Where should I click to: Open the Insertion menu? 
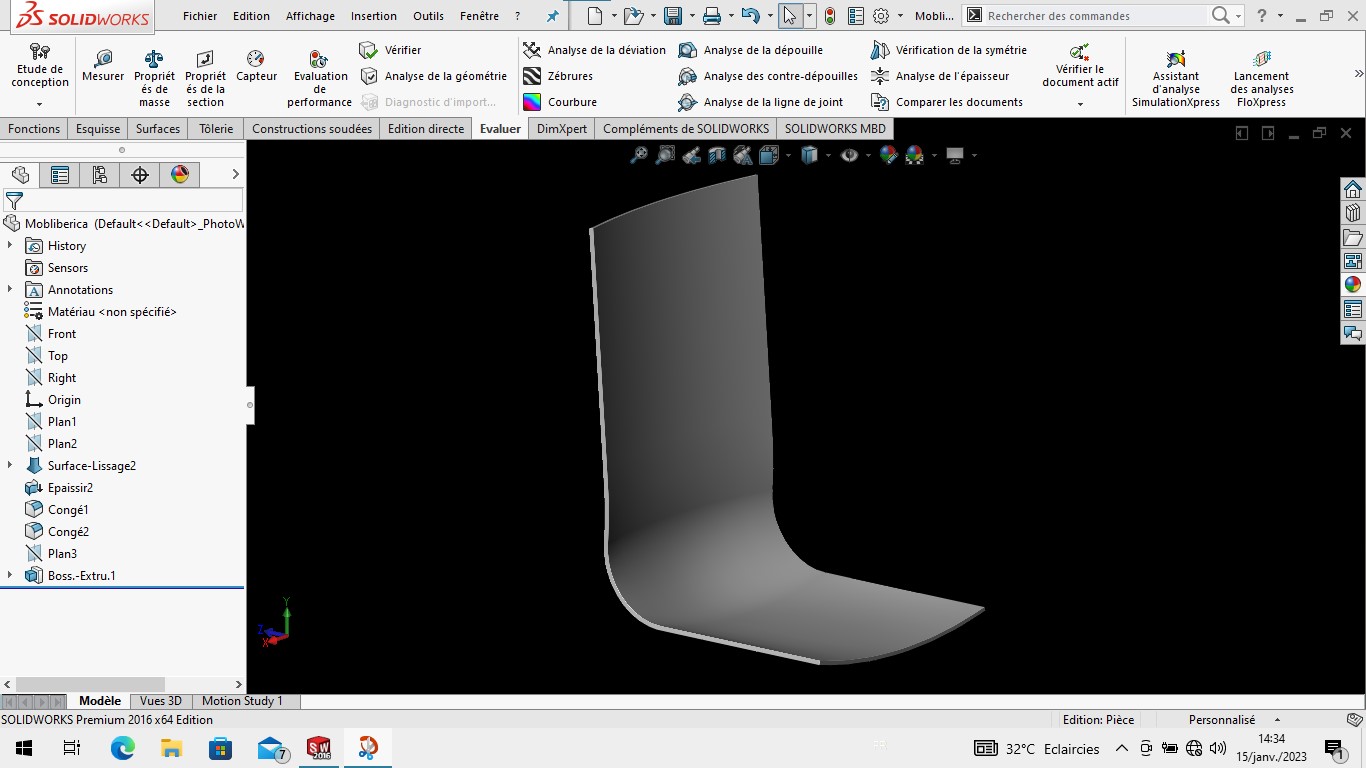374,16
